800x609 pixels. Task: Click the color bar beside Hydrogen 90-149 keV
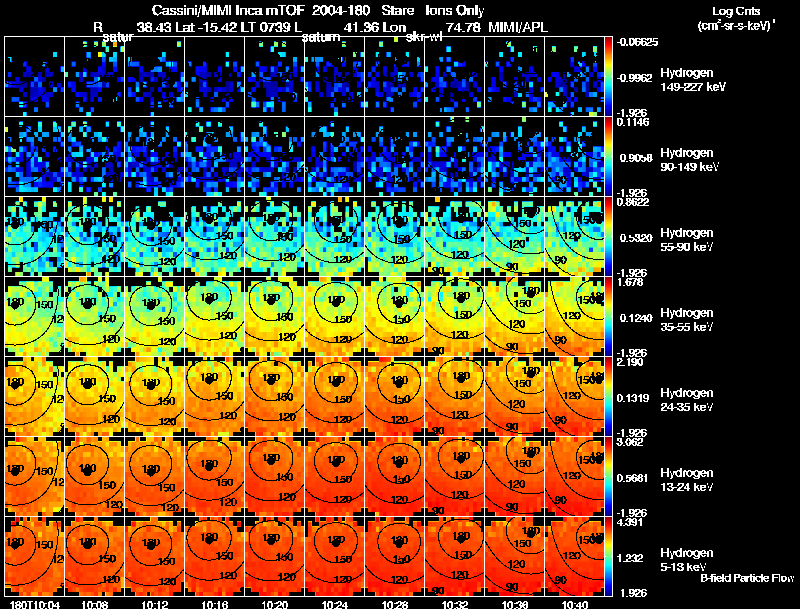(x=608, y=156)
